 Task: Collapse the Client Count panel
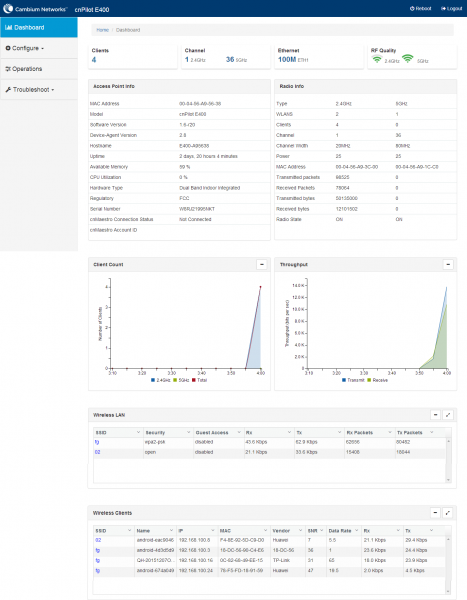262,264
